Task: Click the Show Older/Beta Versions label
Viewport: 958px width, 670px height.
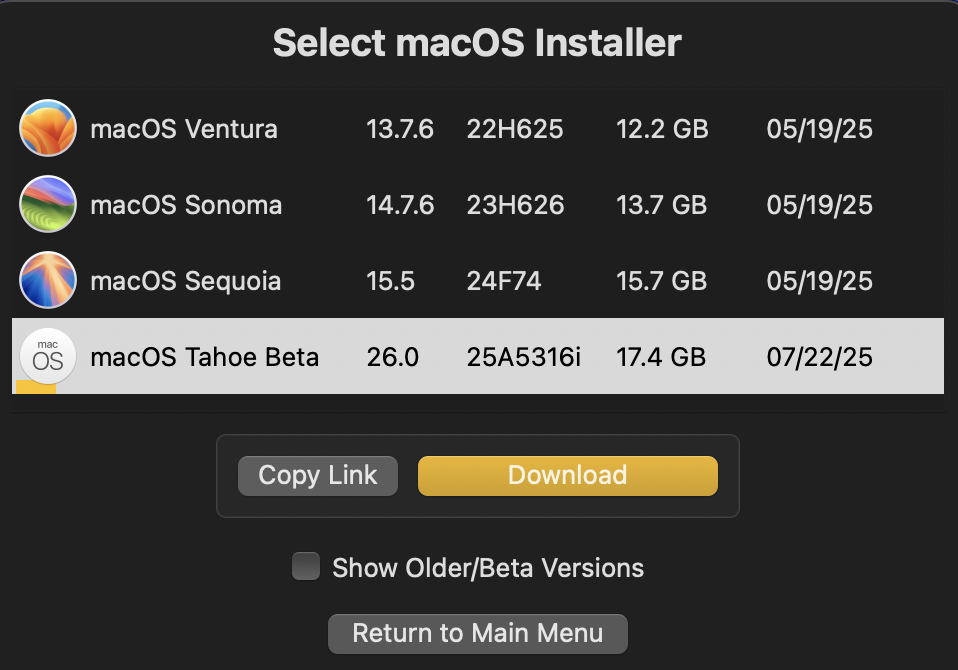Action: tap(488, 568)
